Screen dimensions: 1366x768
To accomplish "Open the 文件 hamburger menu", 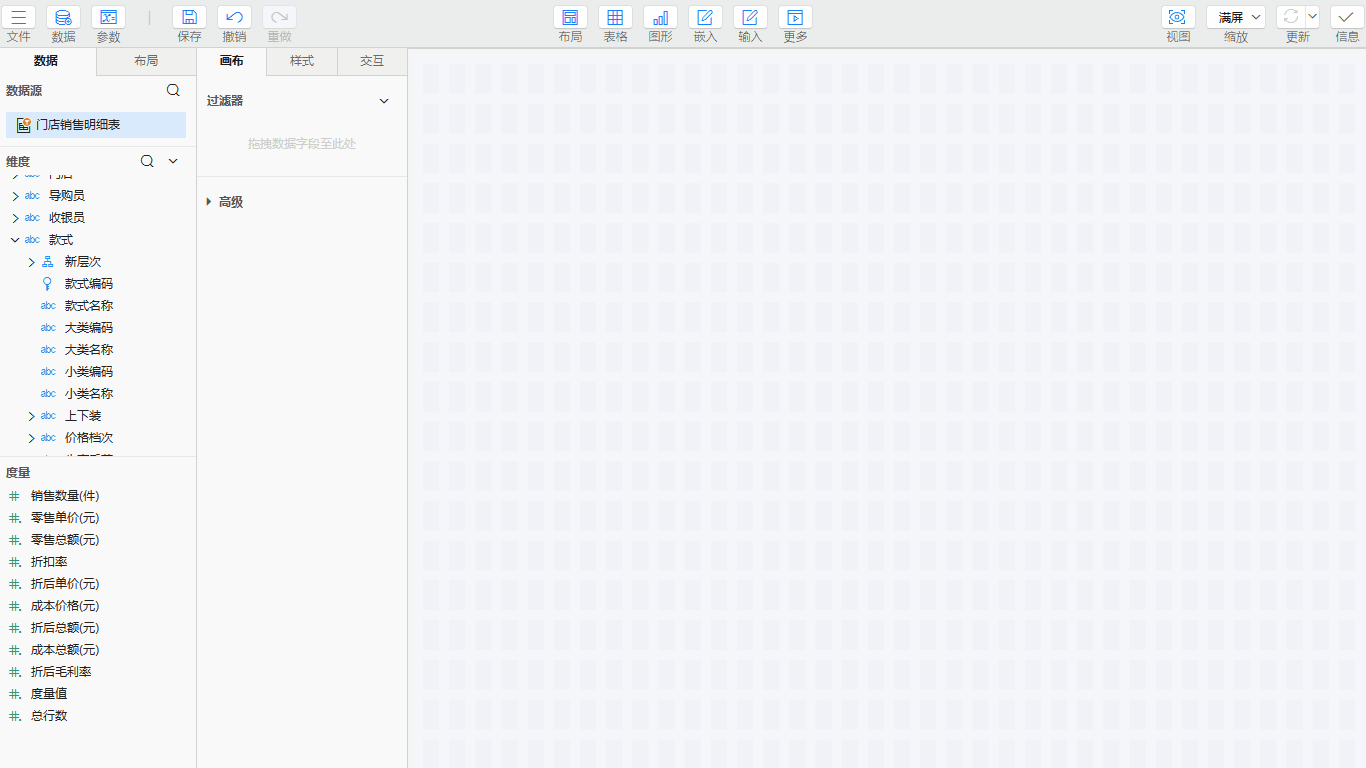I will (x=18, y=17).
